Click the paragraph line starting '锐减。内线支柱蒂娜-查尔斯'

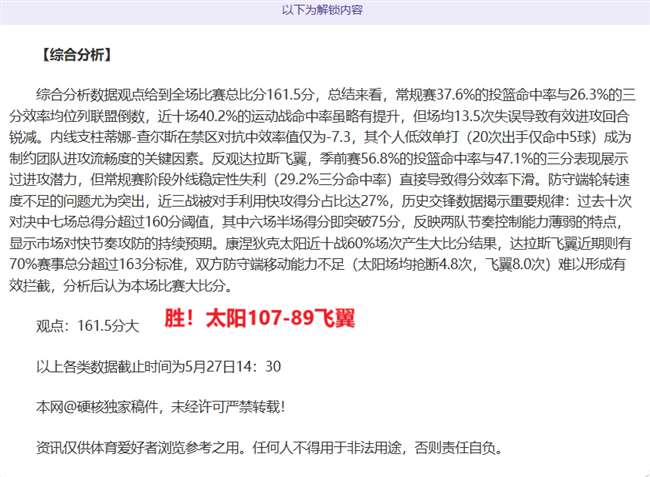[320, 137]
